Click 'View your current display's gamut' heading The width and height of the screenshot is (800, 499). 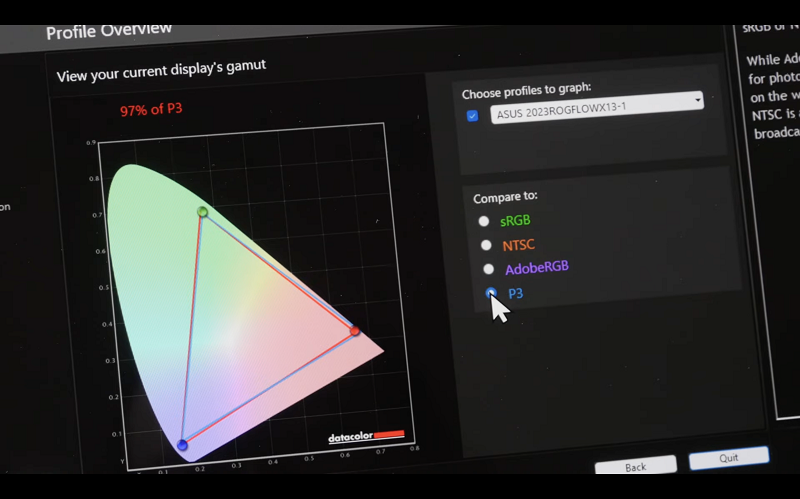point(161,71)
